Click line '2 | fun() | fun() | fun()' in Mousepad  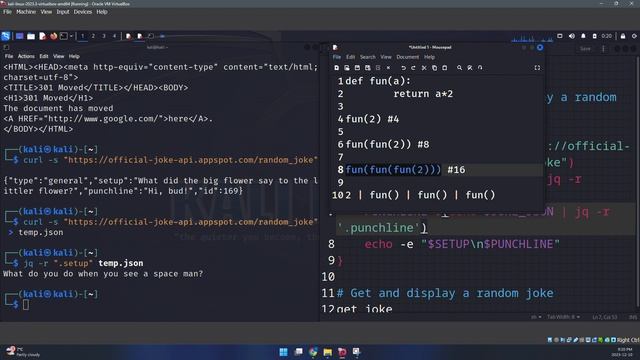pos(420,195)
